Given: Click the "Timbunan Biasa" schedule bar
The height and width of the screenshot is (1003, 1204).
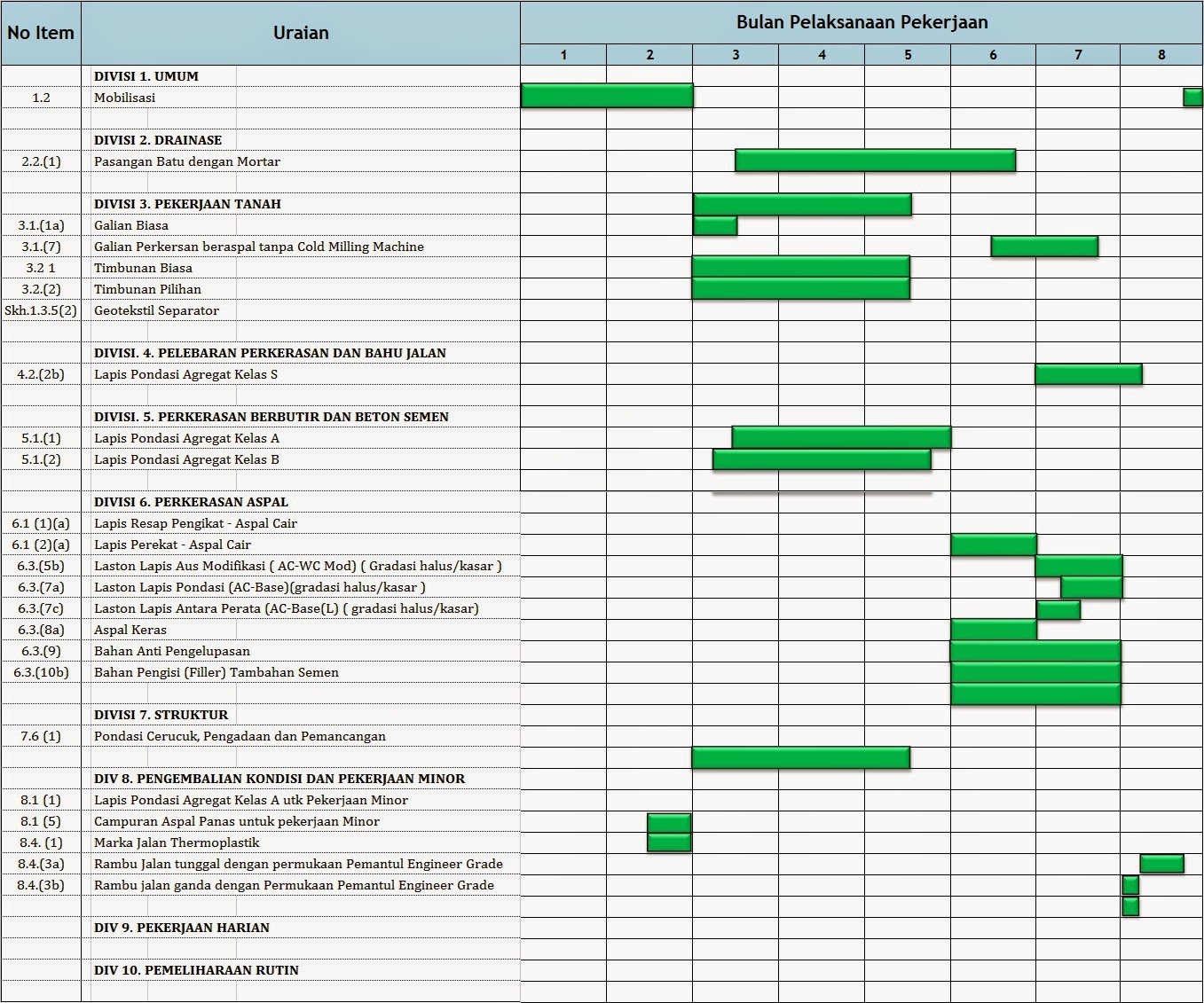Looking at the screenshot, I should click(x=800, y=267).
